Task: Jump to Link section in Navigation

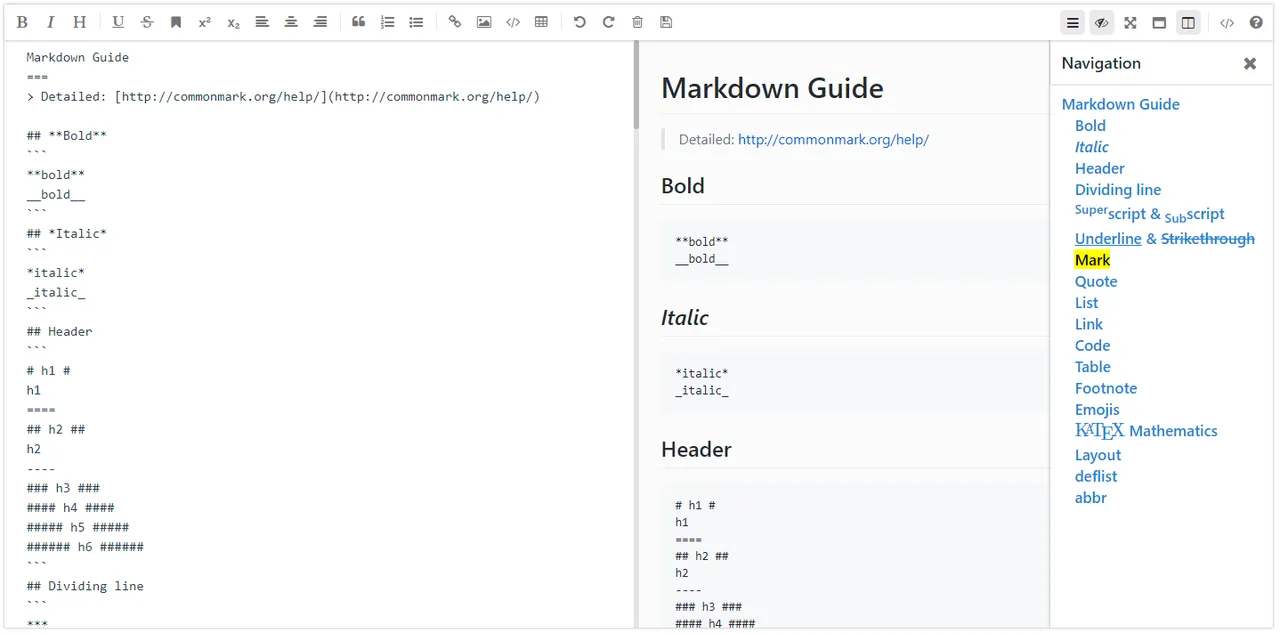Action: (x=1088, y=324)
